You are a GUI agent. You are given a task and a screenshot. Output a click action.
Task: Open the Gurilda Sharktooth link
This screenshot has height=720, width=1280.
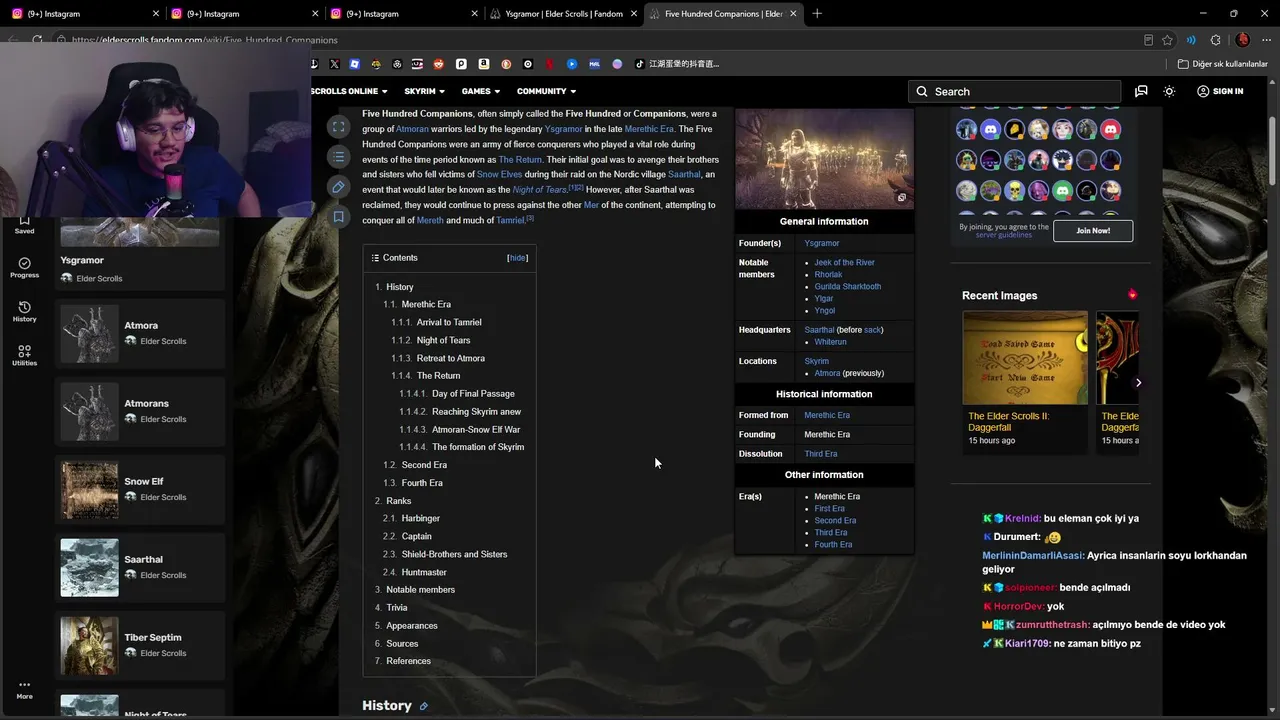pos(848,287)
